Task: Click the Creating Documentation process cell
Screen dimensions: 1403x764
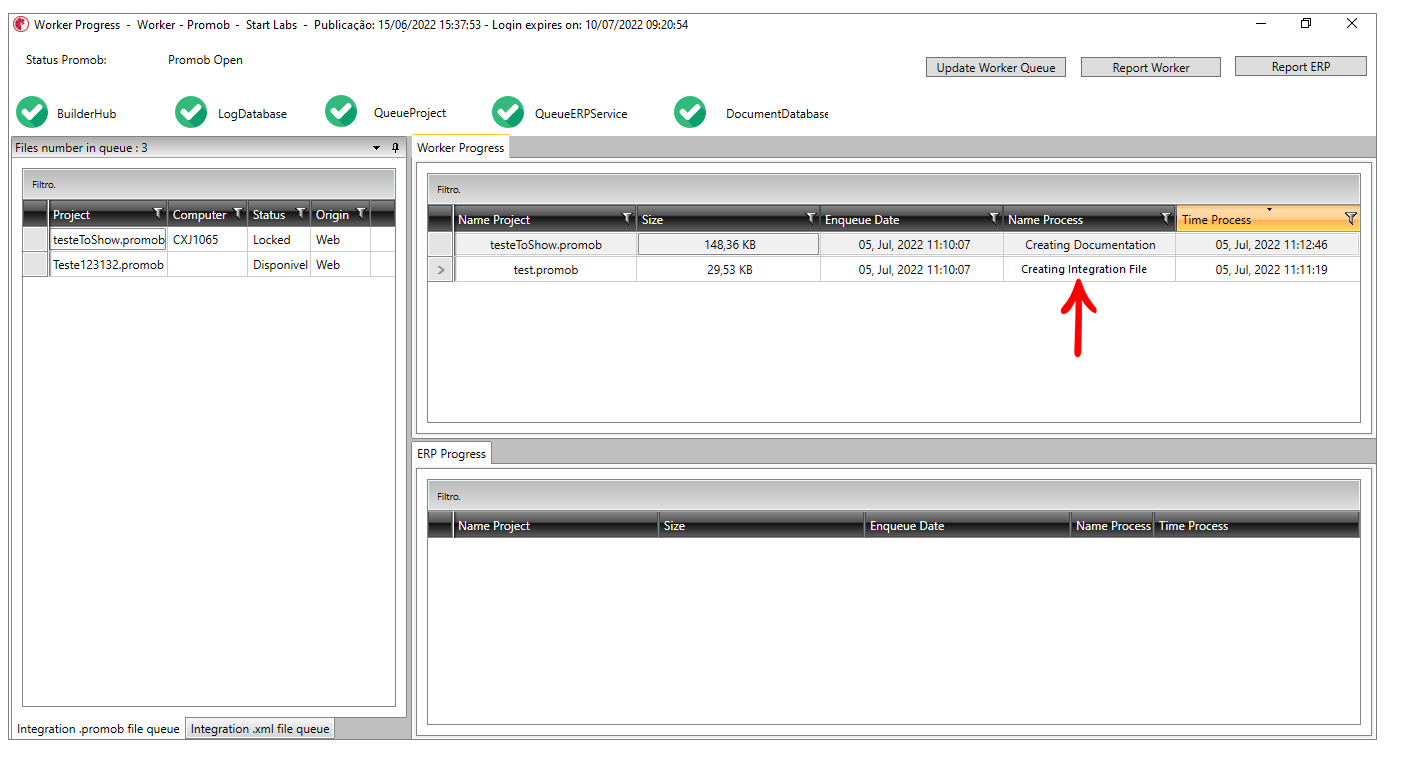Action: click(x=1090, y=245)
